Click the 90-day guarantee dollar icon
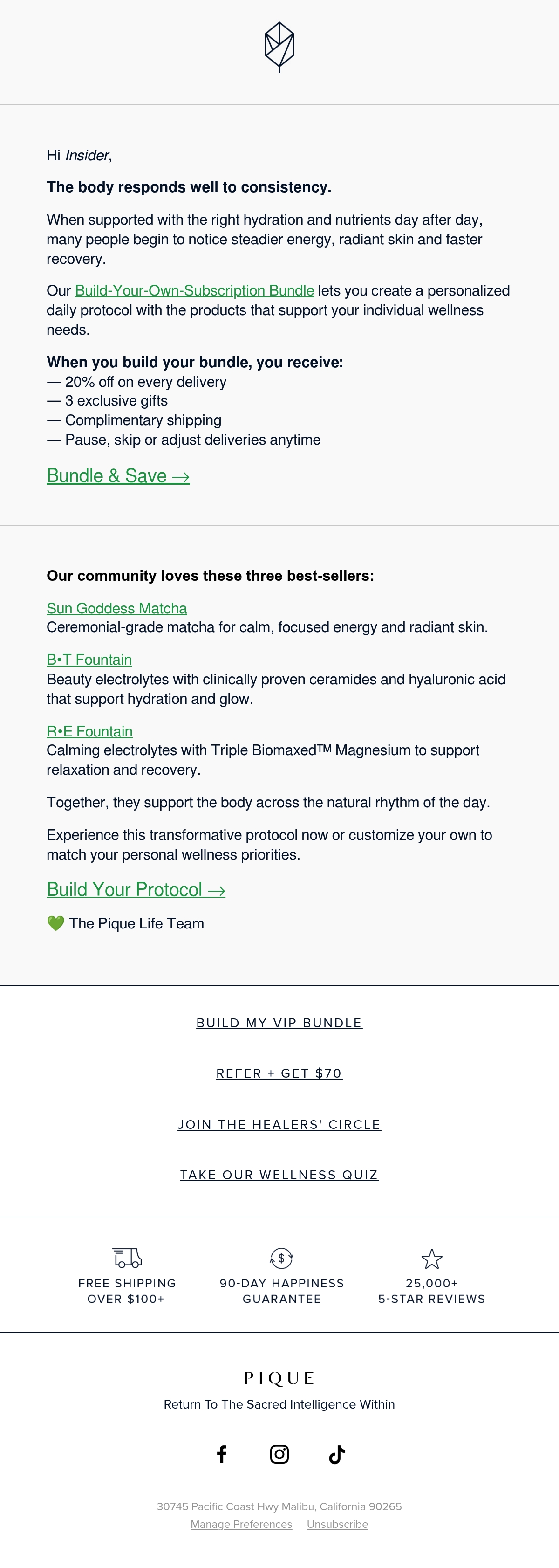559x1568 pixels. [282, 1258]
